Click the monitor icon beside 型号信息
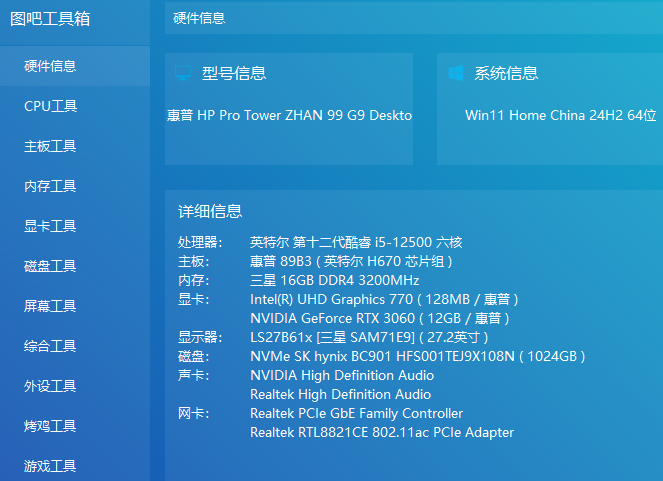 point(183,73)
